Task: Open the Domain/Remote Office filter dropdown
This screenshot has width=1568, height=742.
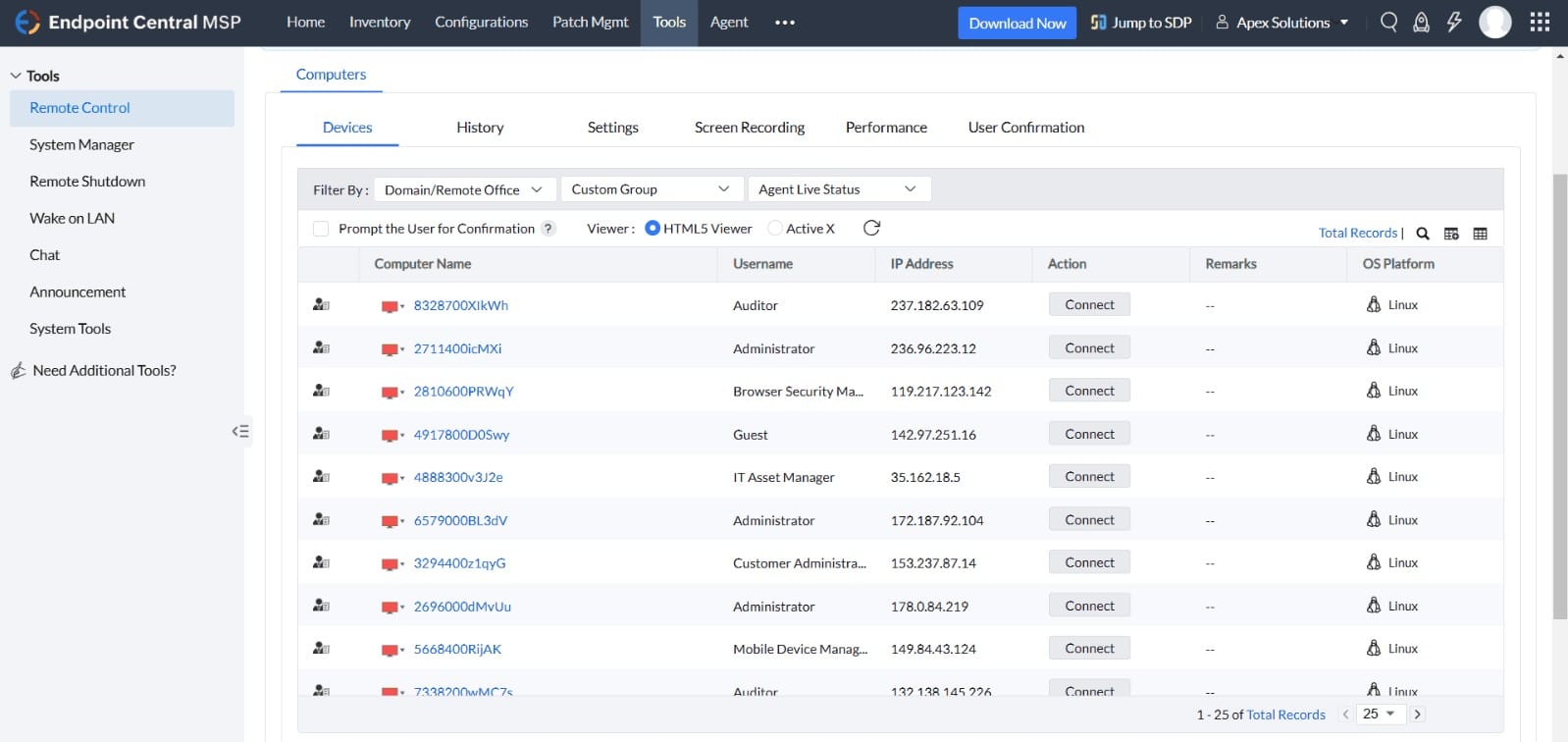Action: pyautogui.click(x=465, y=189)
